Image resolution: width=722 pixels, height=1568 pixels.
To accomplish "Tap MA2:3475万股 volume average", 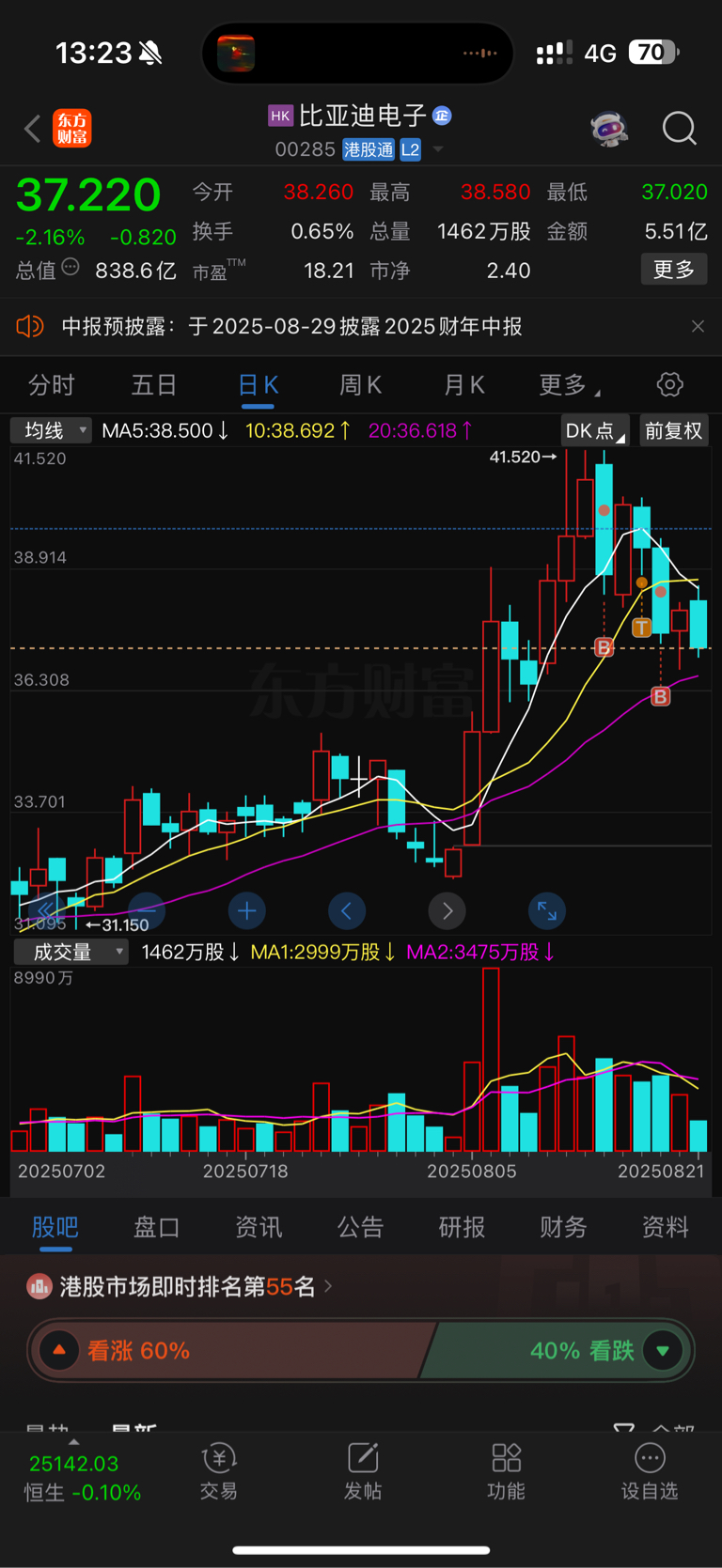I will 481,952.
